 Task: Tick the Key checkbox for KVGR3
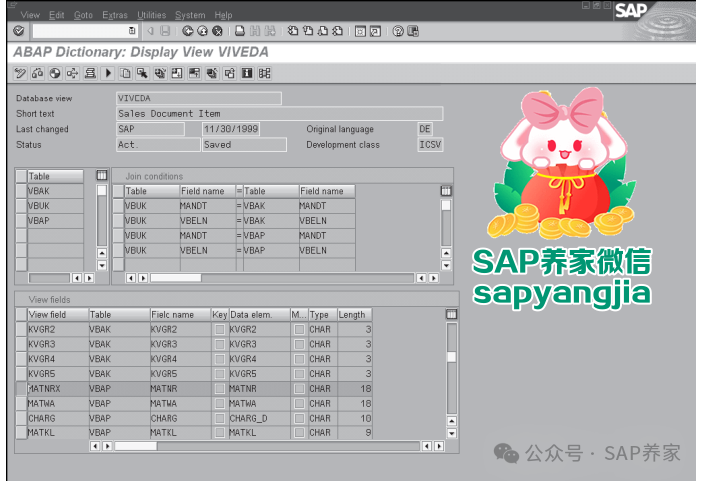click(220, 344)
